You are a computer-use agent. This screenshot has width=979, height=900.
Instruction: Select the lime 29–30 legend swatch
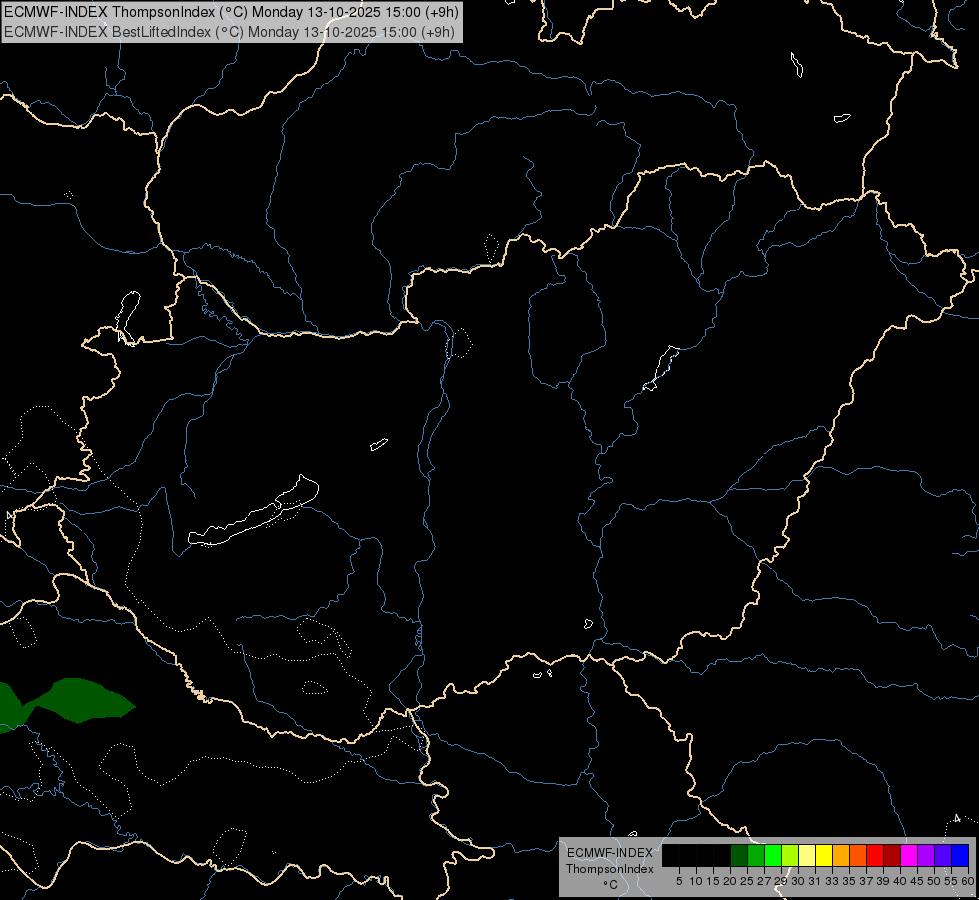pyautogui.click(x=790, y=855)
